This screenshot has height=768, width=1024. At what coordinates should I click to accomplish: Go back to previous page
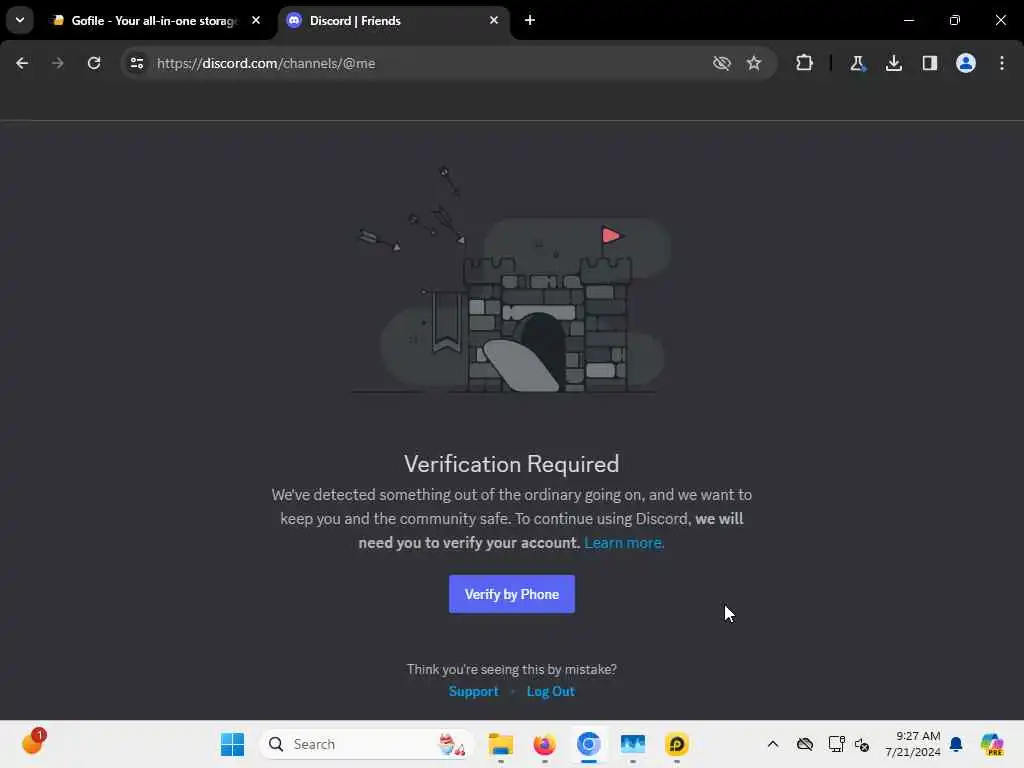click(x=22, y=63)
